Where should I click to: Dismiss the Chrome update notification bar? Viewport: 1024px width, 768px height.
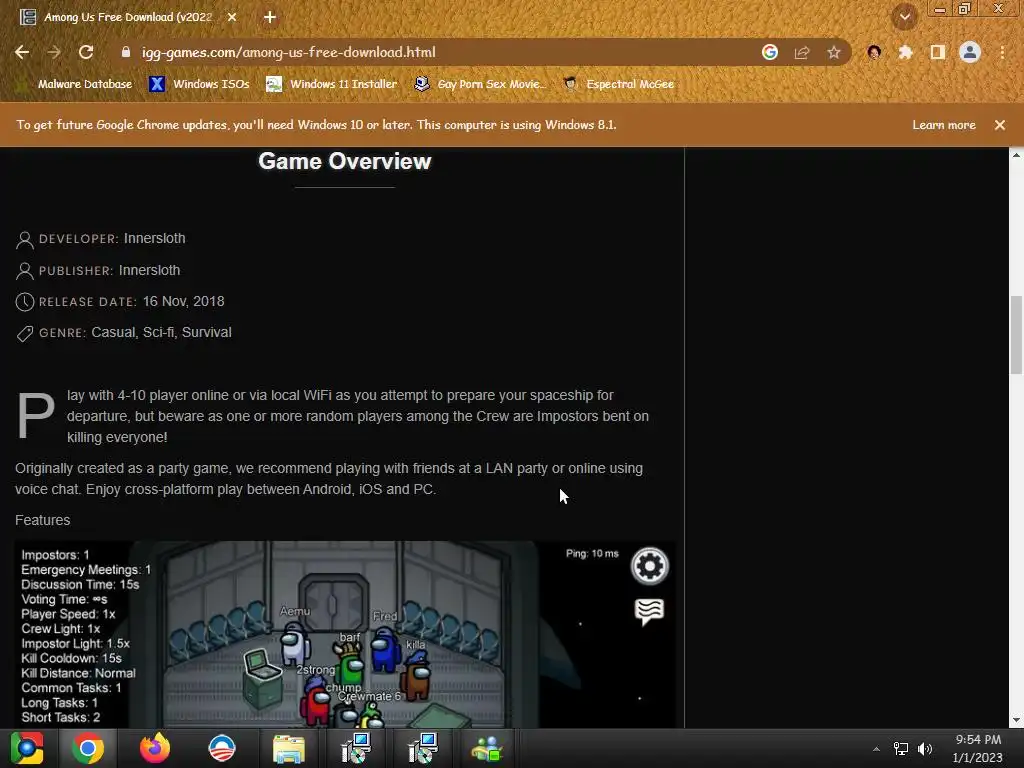coord(1000,125)
